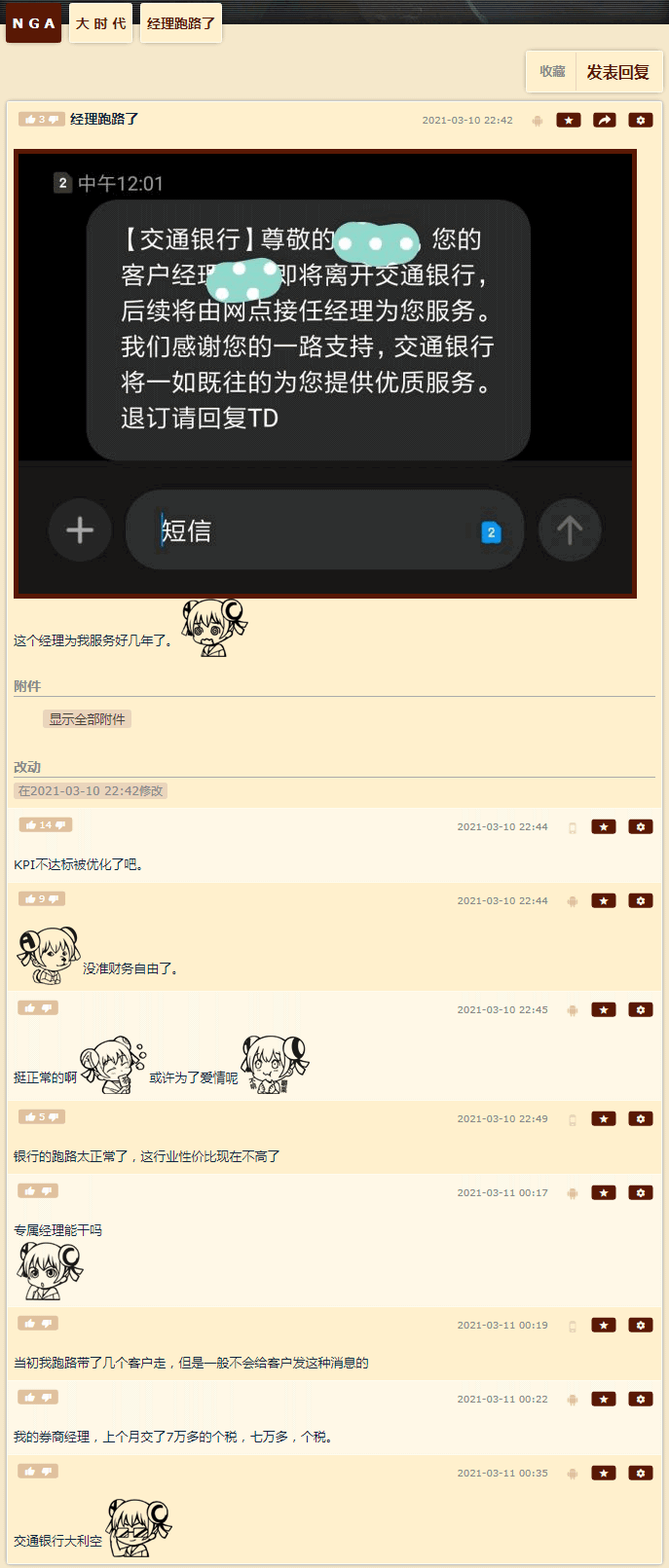Upvote the main post with 3 likes

coord(31,119)
